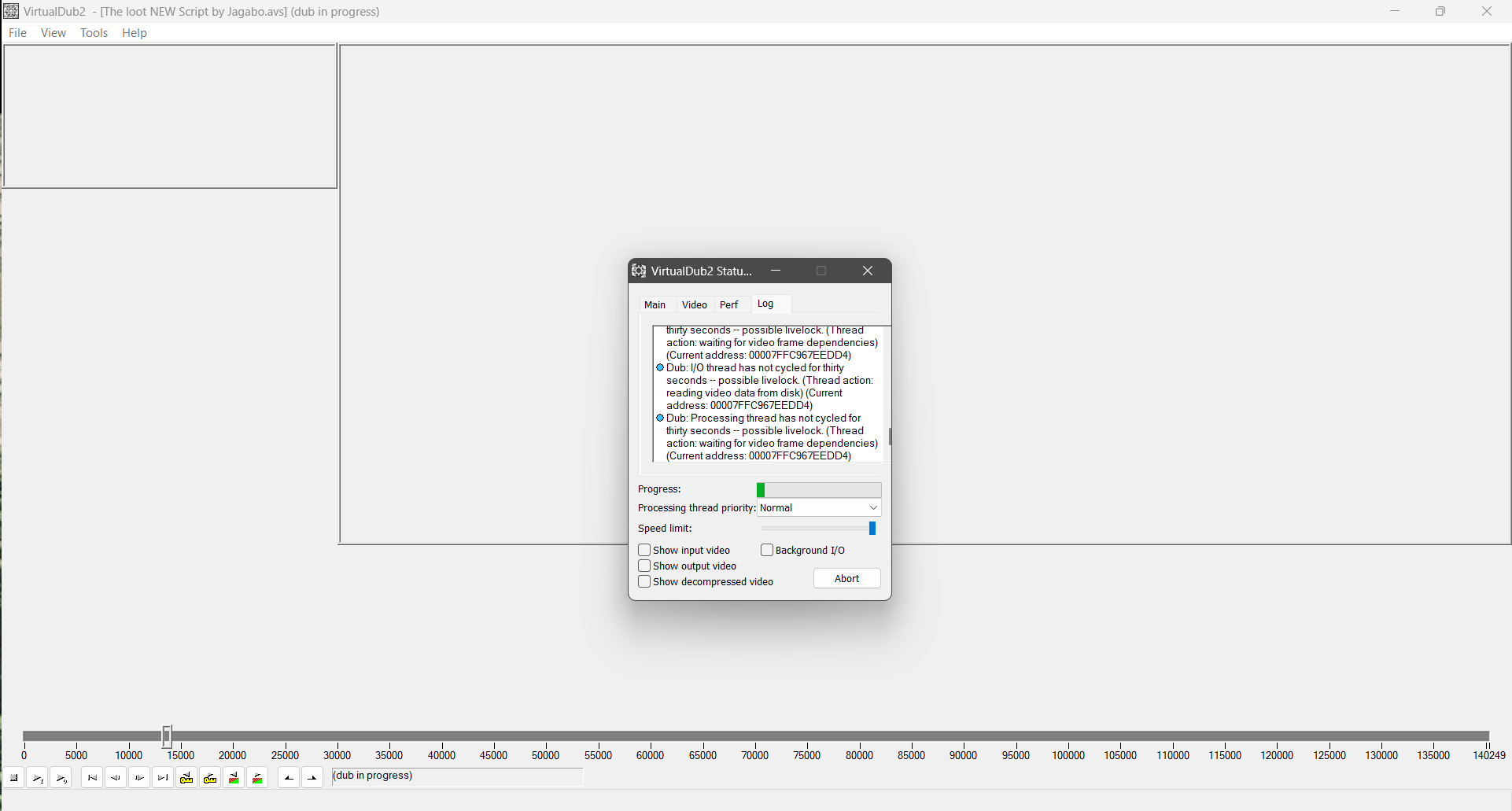Image resolution: width=1512 pixels, height=811 pixels.
Task: Restore down the VirtualDub2 main window
Action: 1440,11
